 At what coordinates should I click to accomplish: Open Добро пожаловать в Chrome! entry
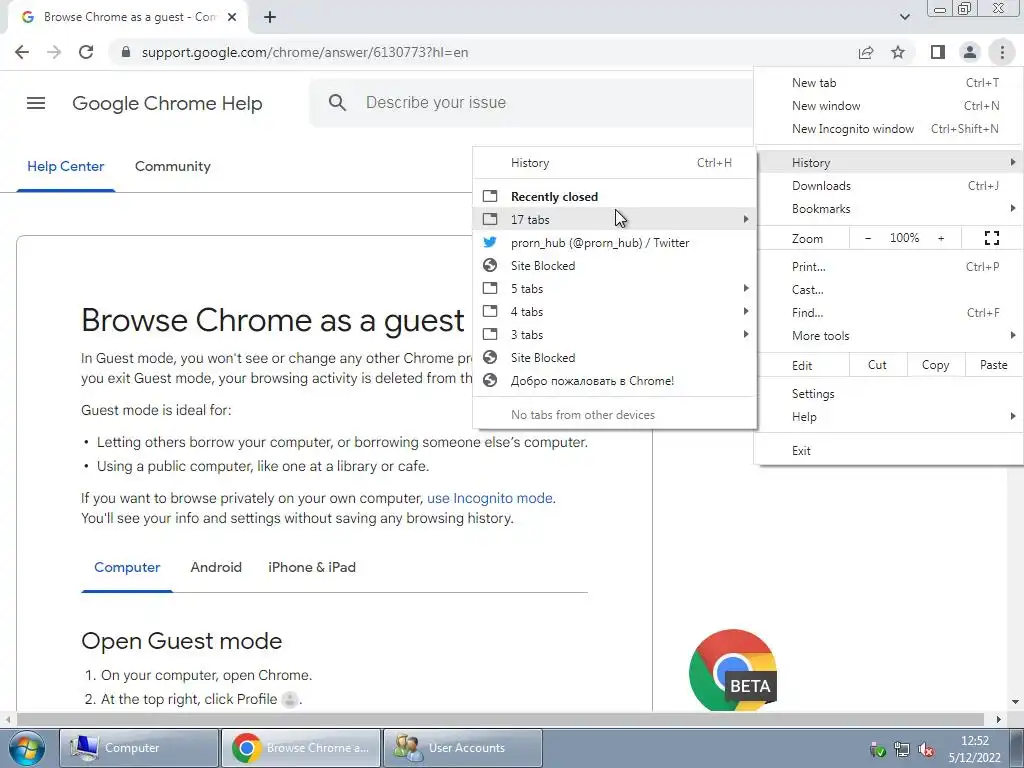615,381
